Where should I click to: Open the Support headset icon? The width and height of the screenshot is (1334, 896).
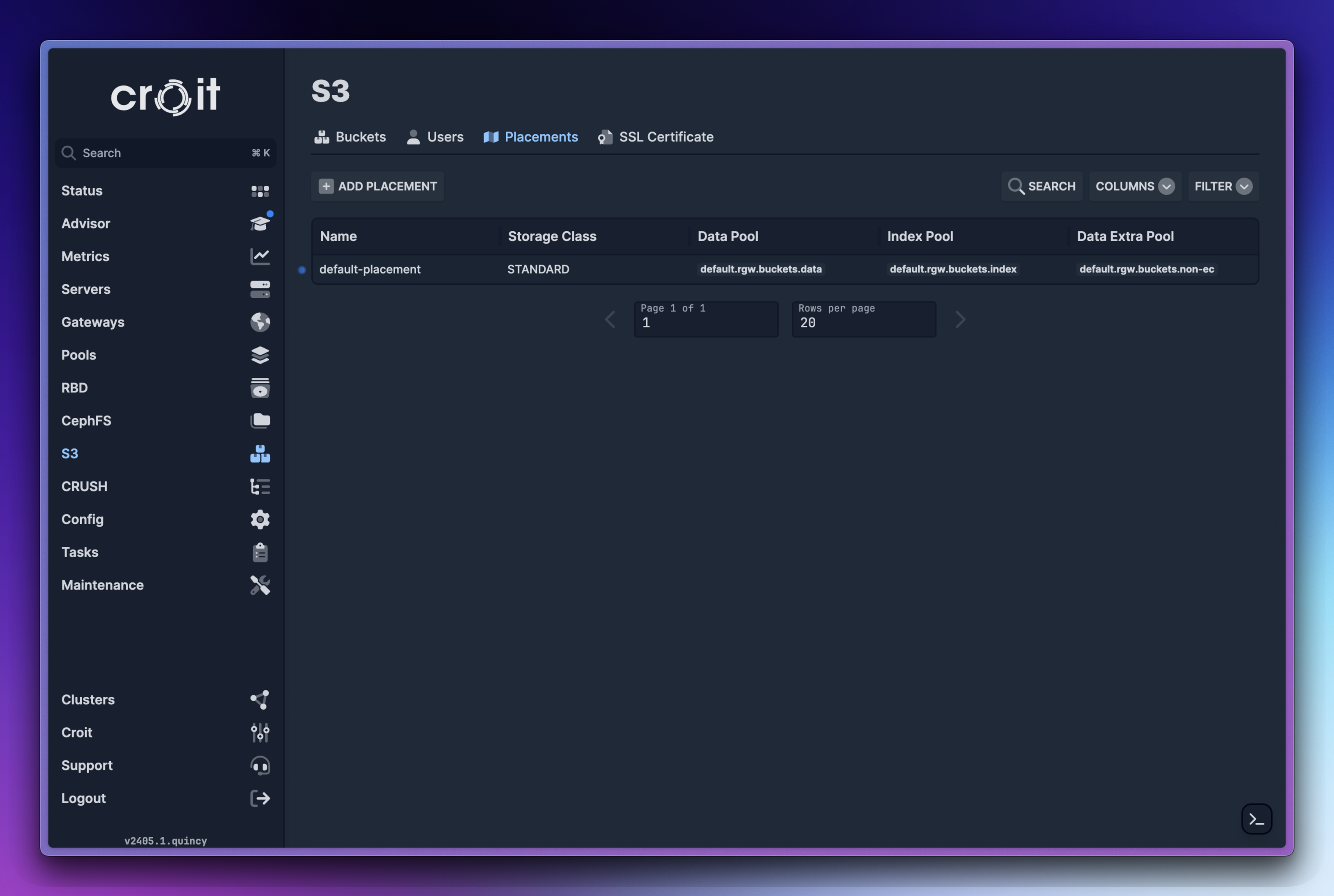[x=260, y=765]
